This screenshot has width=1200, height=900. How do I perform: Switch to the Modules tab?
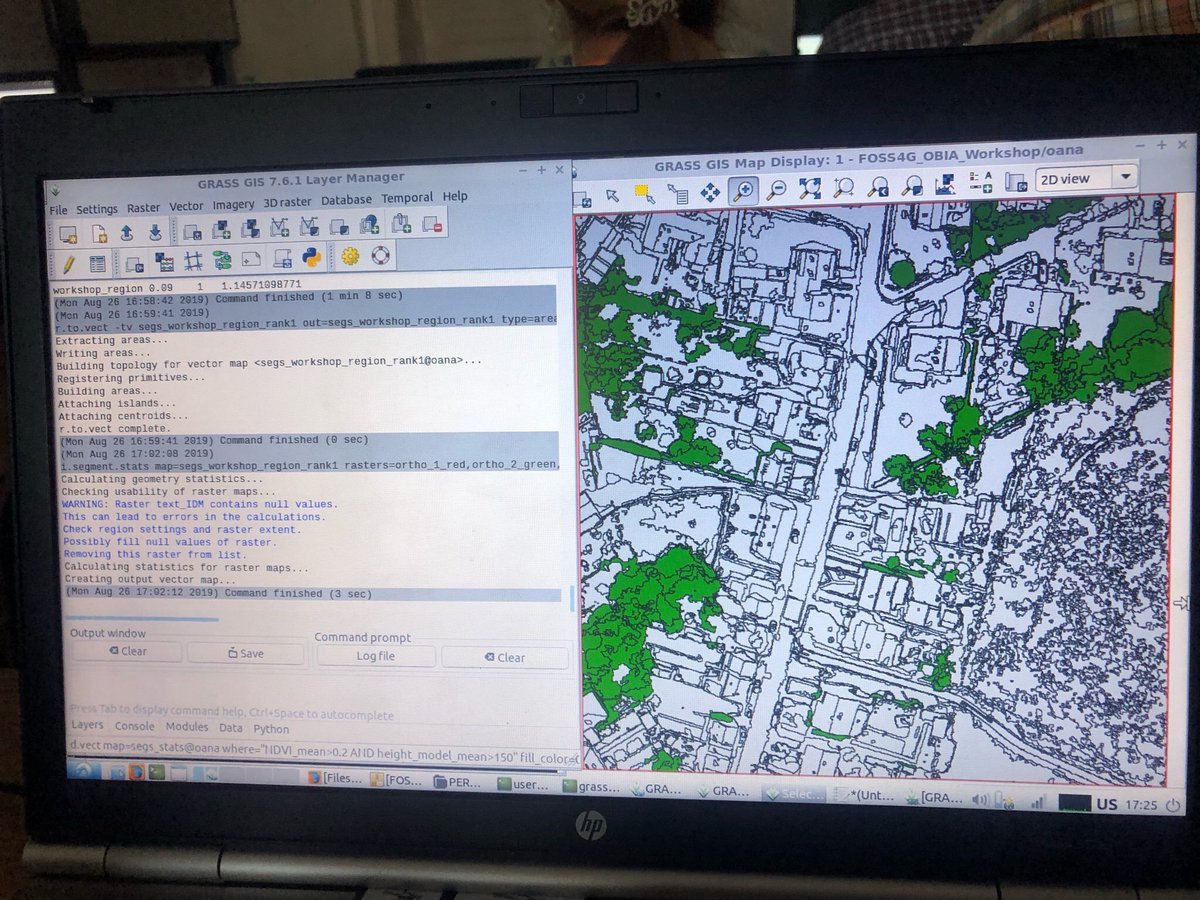[x=187, y=727]
